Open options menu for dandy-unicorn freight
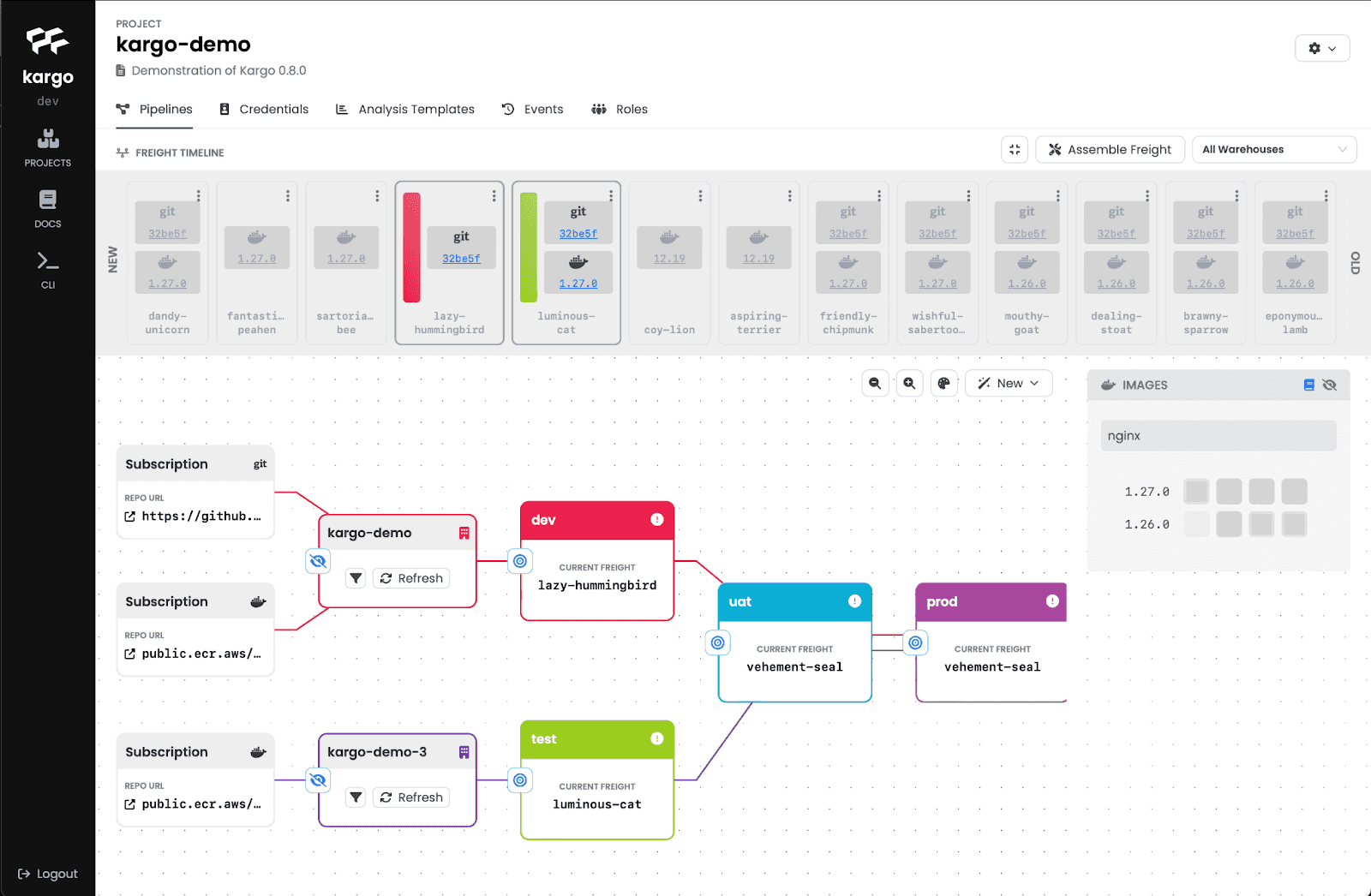 point(198,196)
